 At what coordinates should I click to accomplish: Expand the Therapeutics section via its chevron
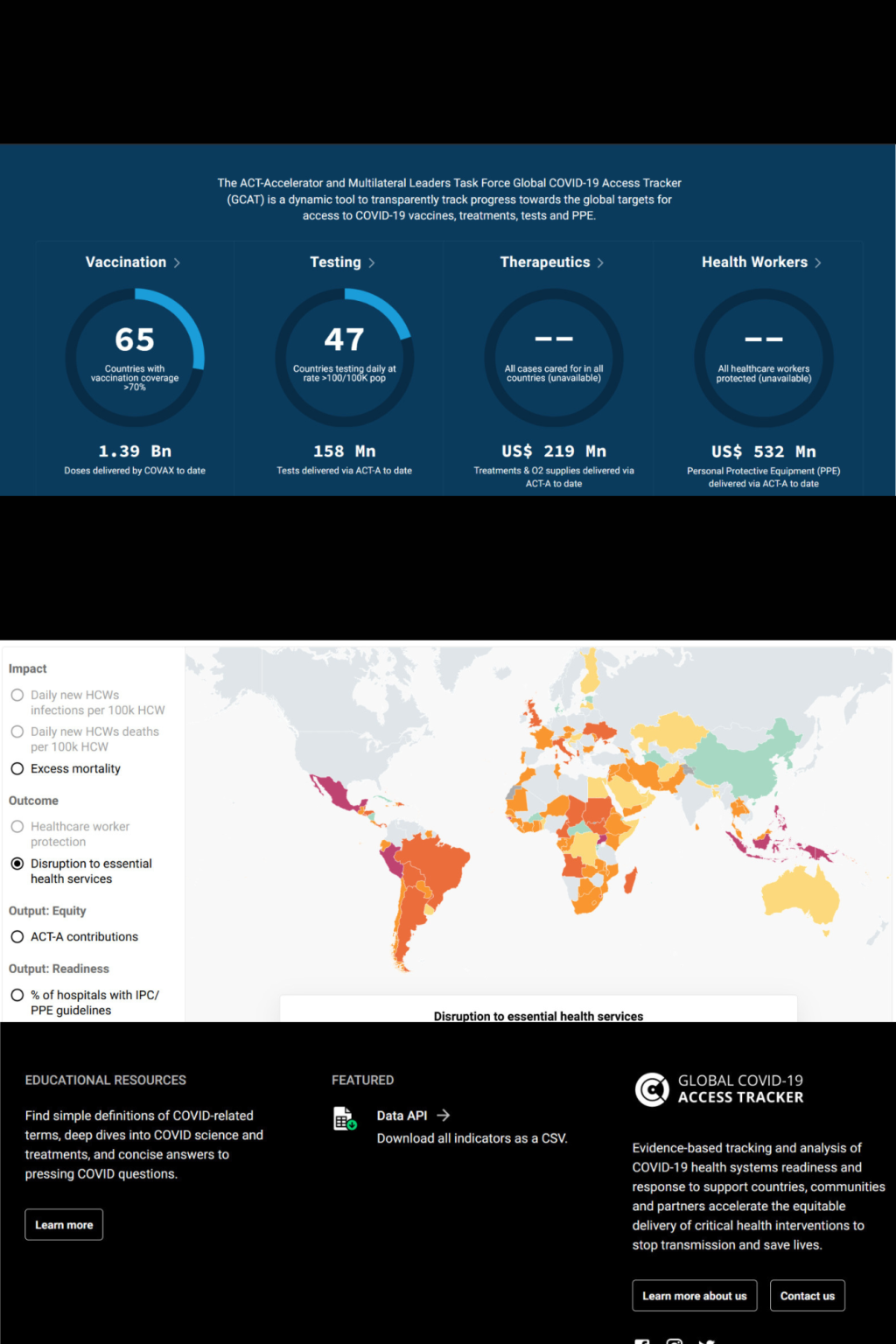tap(601, 262)
